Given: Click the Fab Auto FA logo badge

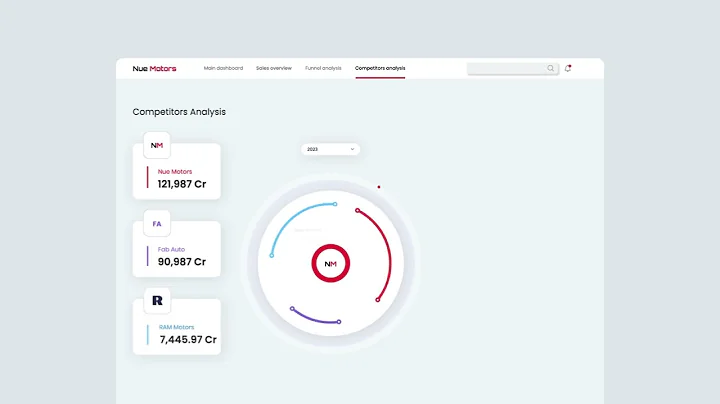Looking at the screenshot, I should (x=157, y=224).
